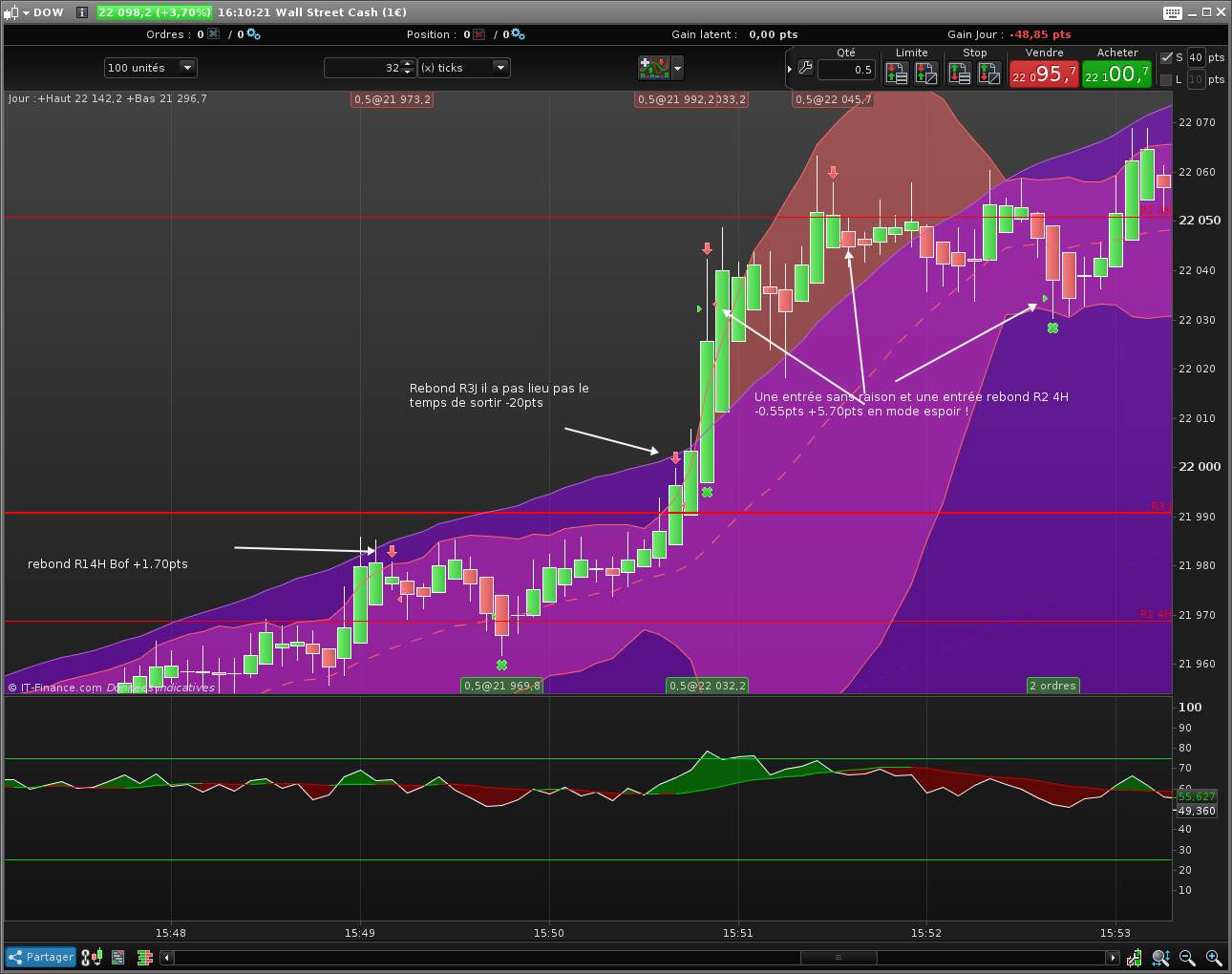Click the 0,5@21 969,8 order label
Screen dimensions: 1232x974
click(x=502, y=686)
